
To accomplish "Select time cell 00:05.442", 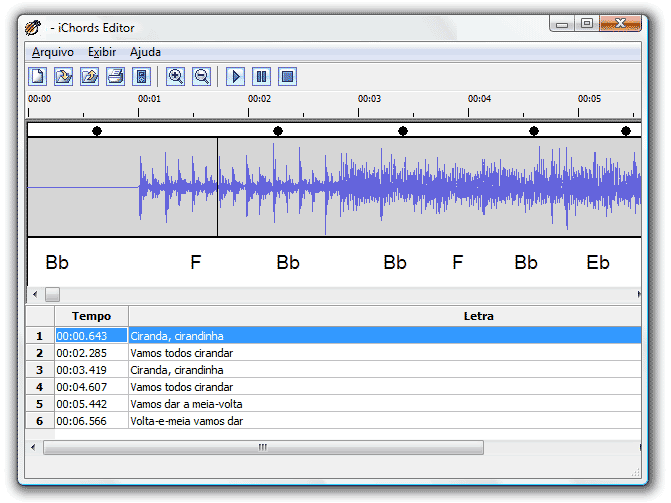I will pyautogui.click(x=91, y=404).
